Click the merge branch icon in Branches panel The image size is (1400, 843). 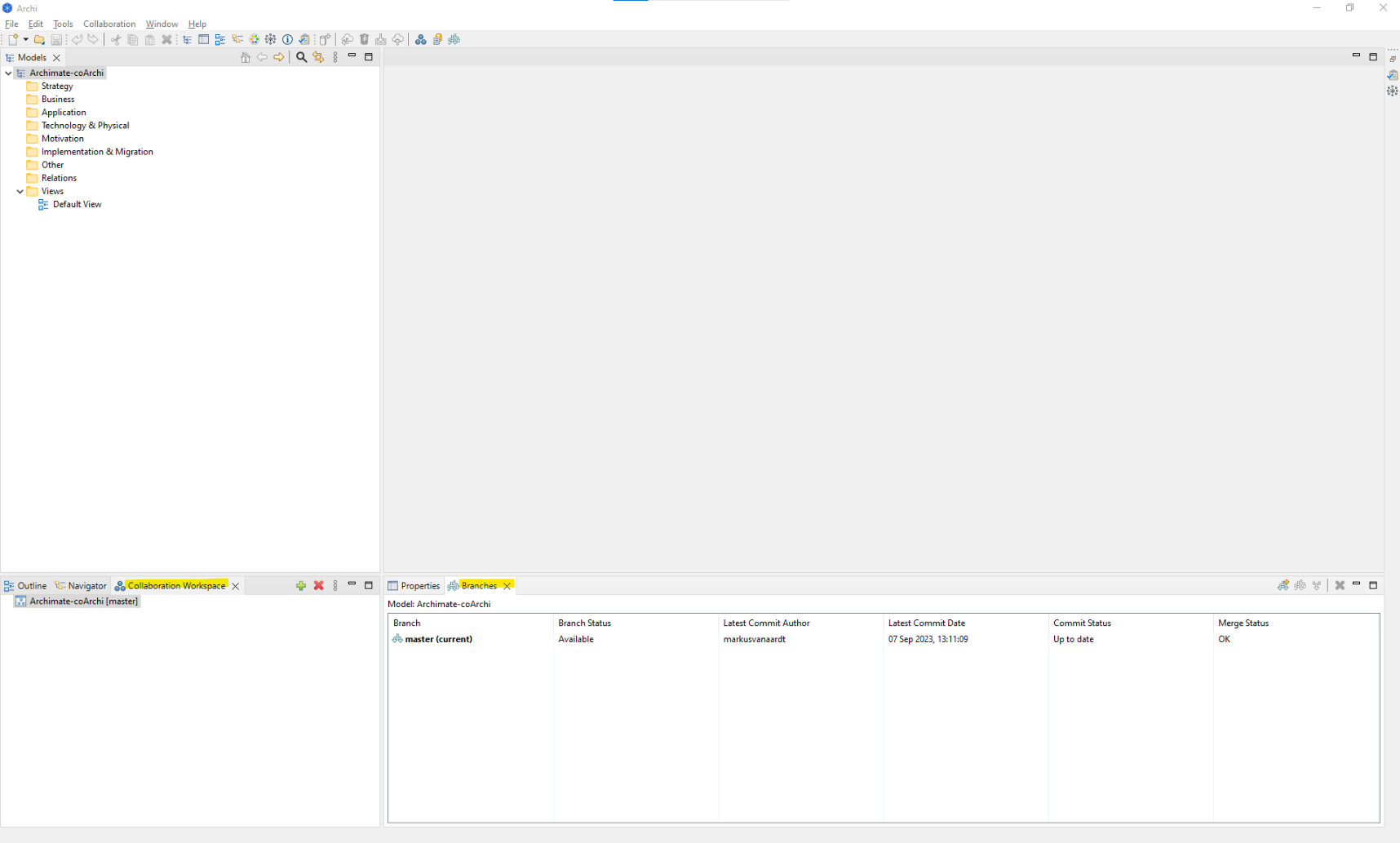[x=1317, y=585]
